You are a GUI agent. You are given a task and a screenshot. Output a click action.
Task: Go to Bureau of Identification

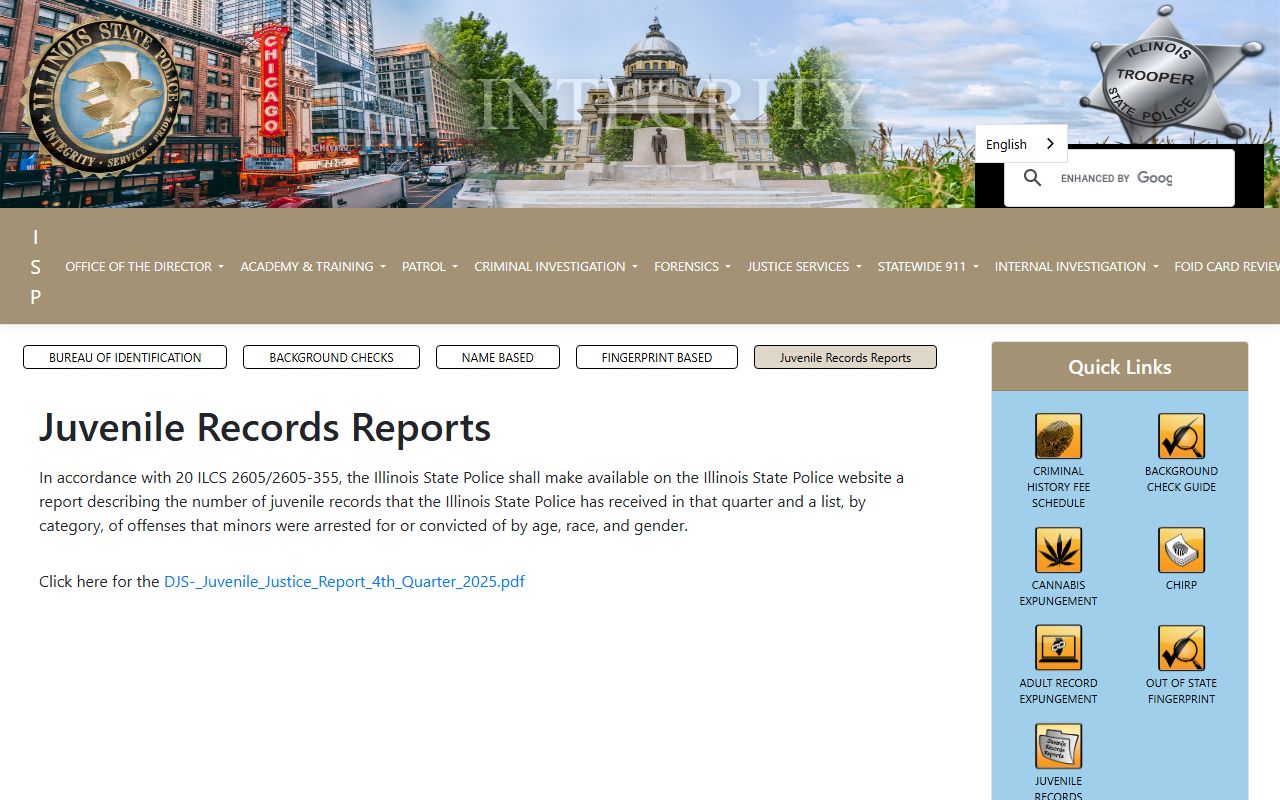tap(125, 357)
